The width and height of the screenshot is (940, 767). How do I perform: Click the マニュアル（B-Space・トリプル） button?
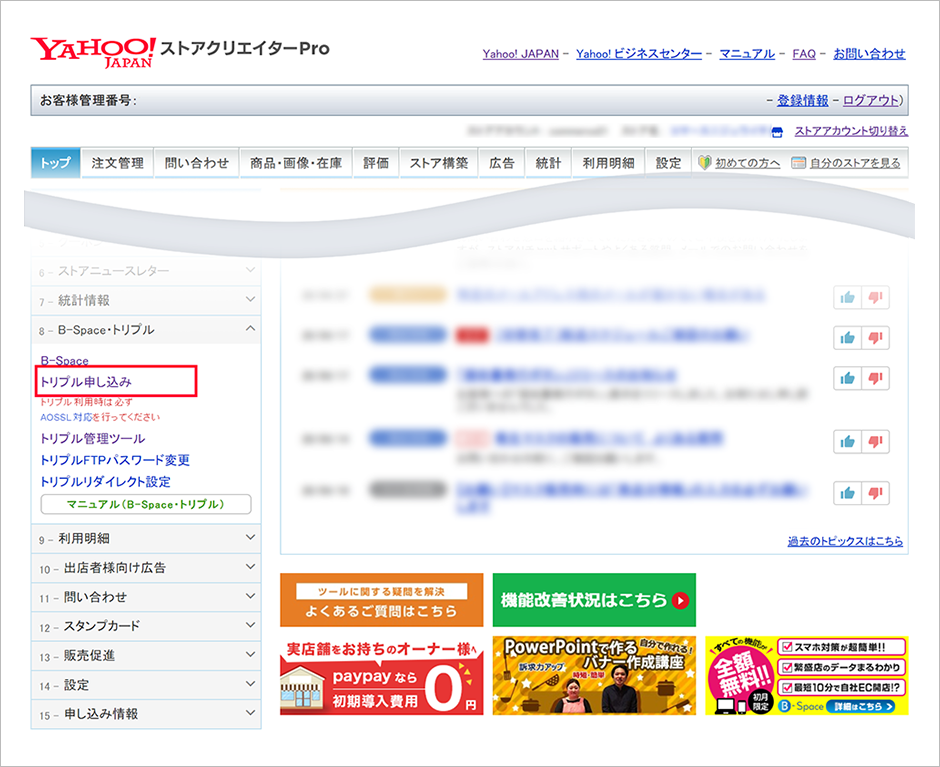point(146,505)
